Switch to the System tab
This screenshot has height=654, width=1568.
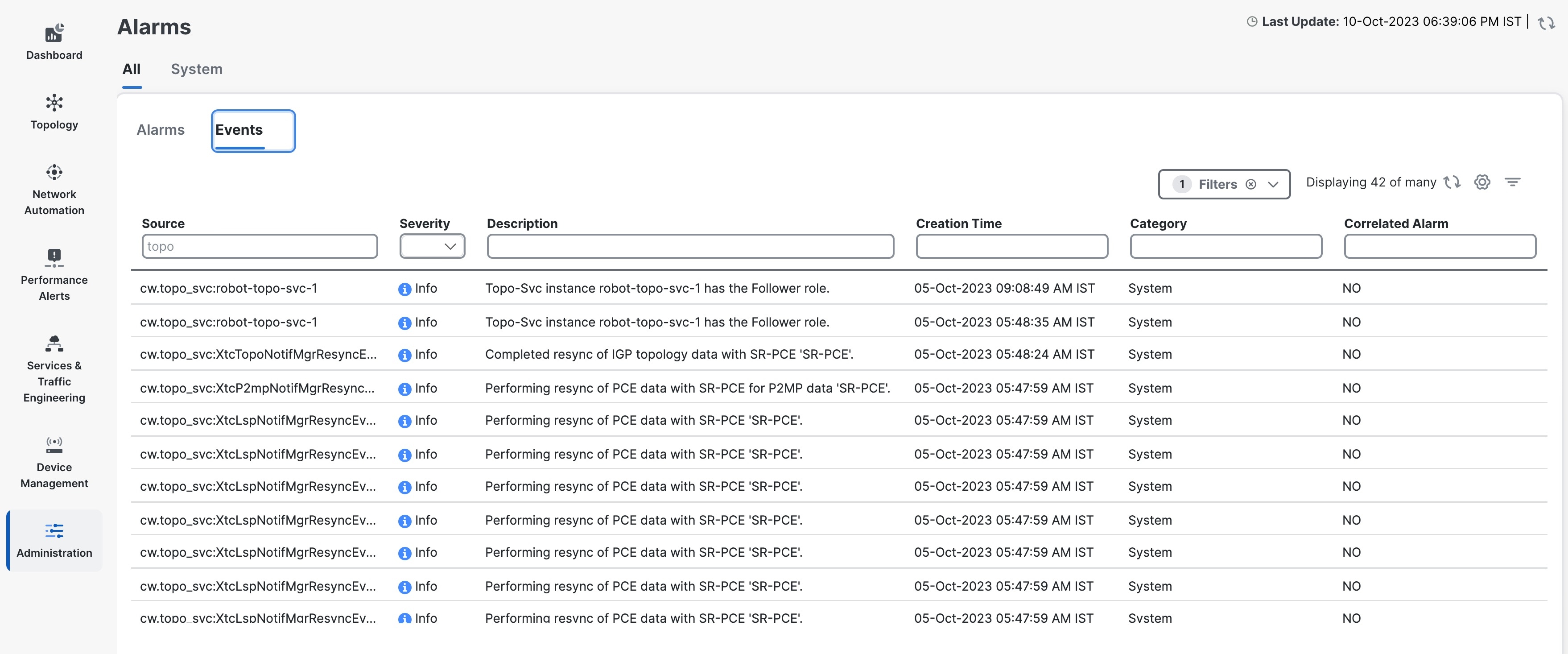[x=197, y=69]
